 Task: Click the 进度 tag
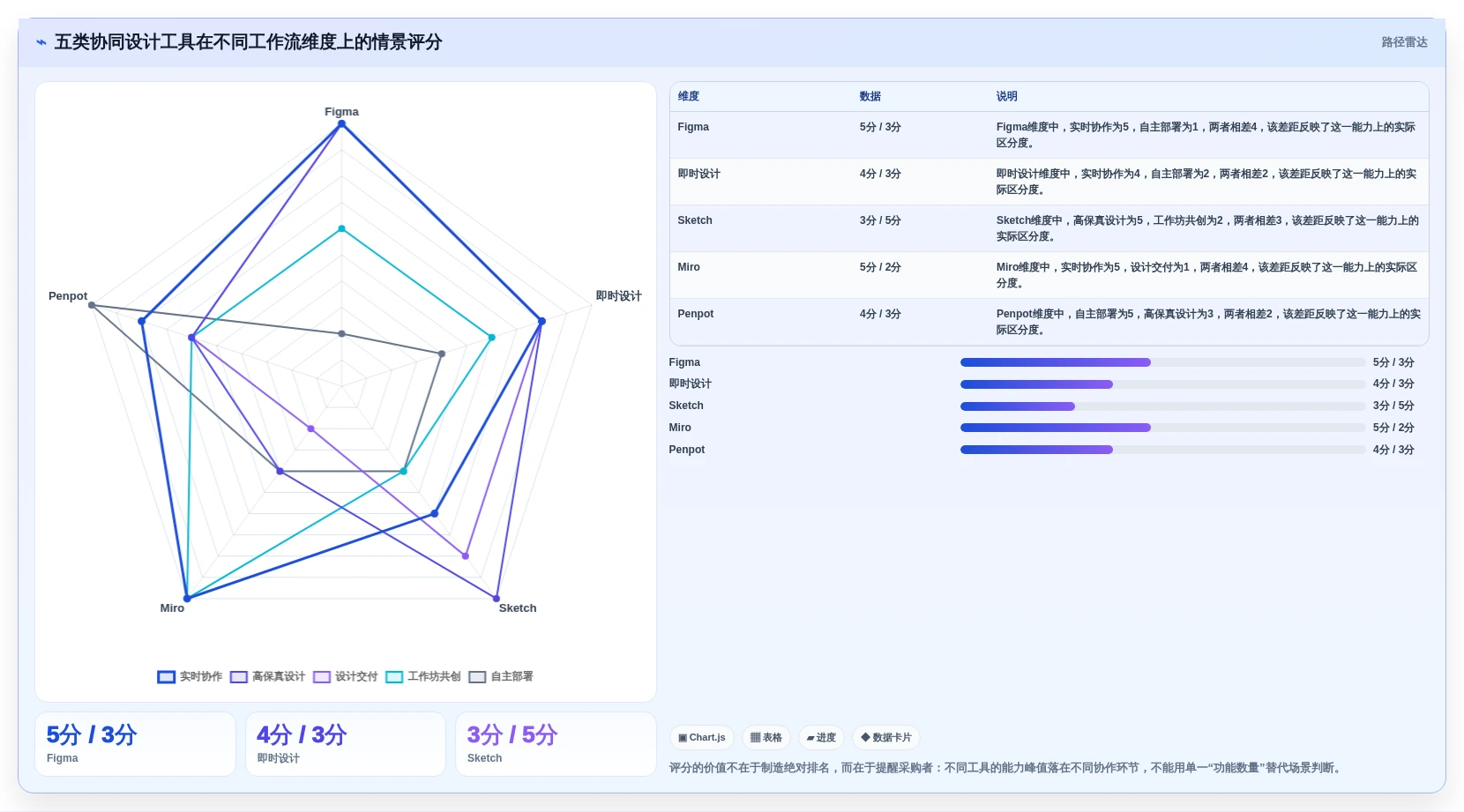coord(821,737)
